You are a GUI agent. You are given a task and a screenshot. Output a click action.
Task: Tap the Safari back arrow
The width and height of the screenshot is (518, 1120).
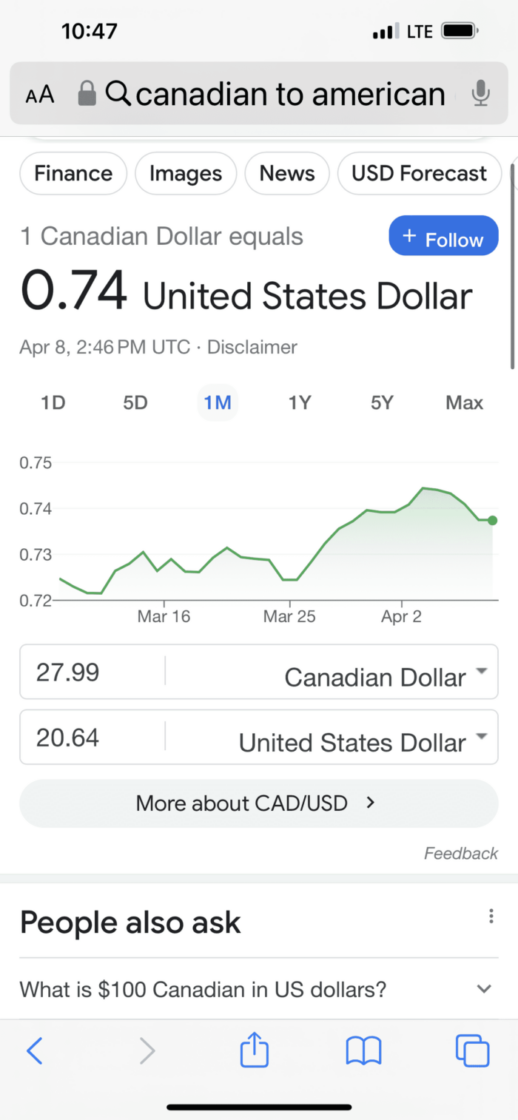point(34,1051)
